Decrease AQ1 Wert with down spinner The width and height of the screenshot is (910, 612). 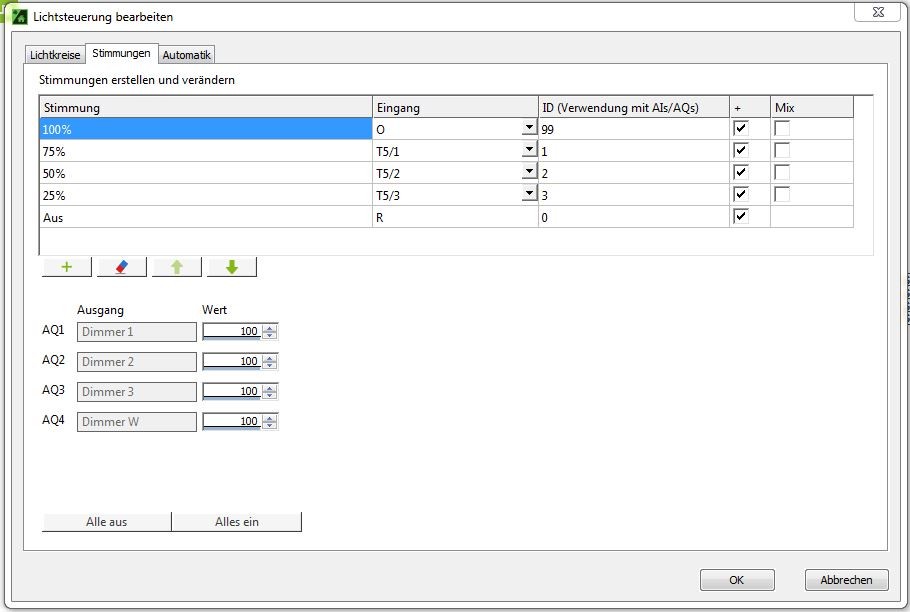point(269,335)
